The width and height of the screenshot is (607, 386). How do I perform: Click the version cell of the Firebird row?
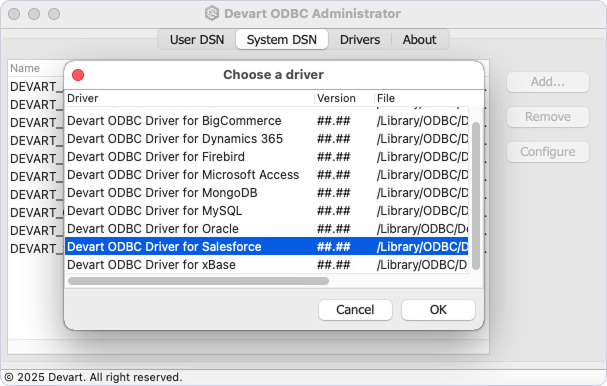click(x=333, y=157)
